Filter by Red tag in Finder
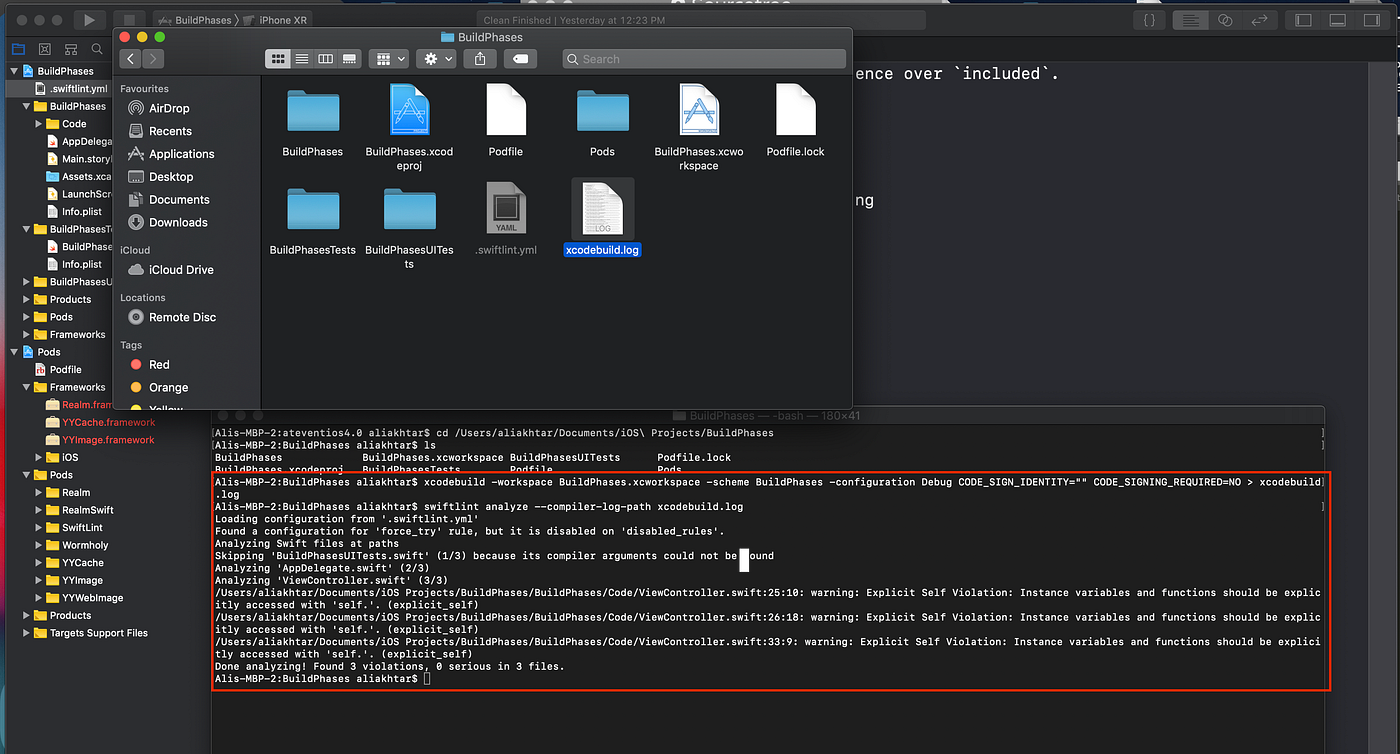This screenshot has width=1400, height=754. coord(150,365)
